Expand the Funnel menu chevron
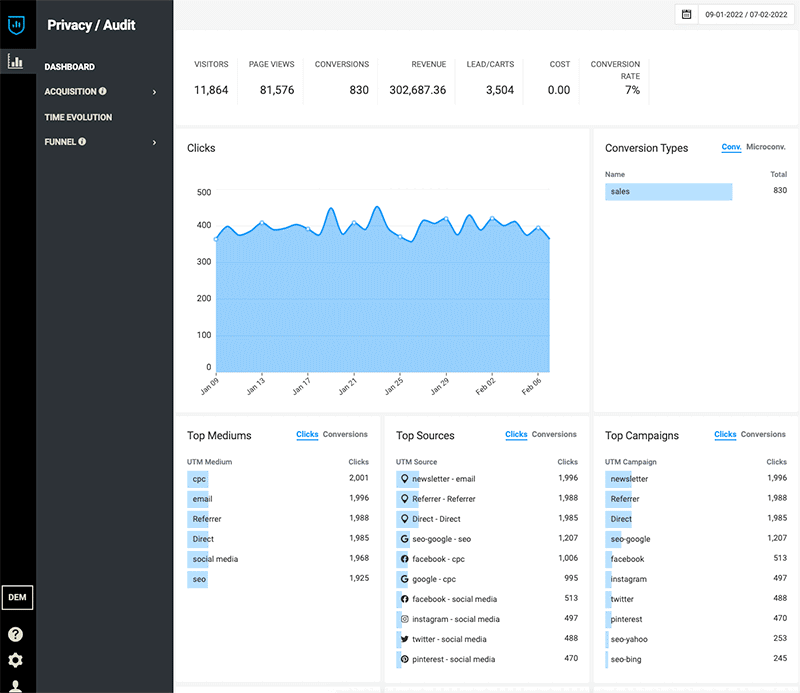800x693 pixels. coord(155,142)
